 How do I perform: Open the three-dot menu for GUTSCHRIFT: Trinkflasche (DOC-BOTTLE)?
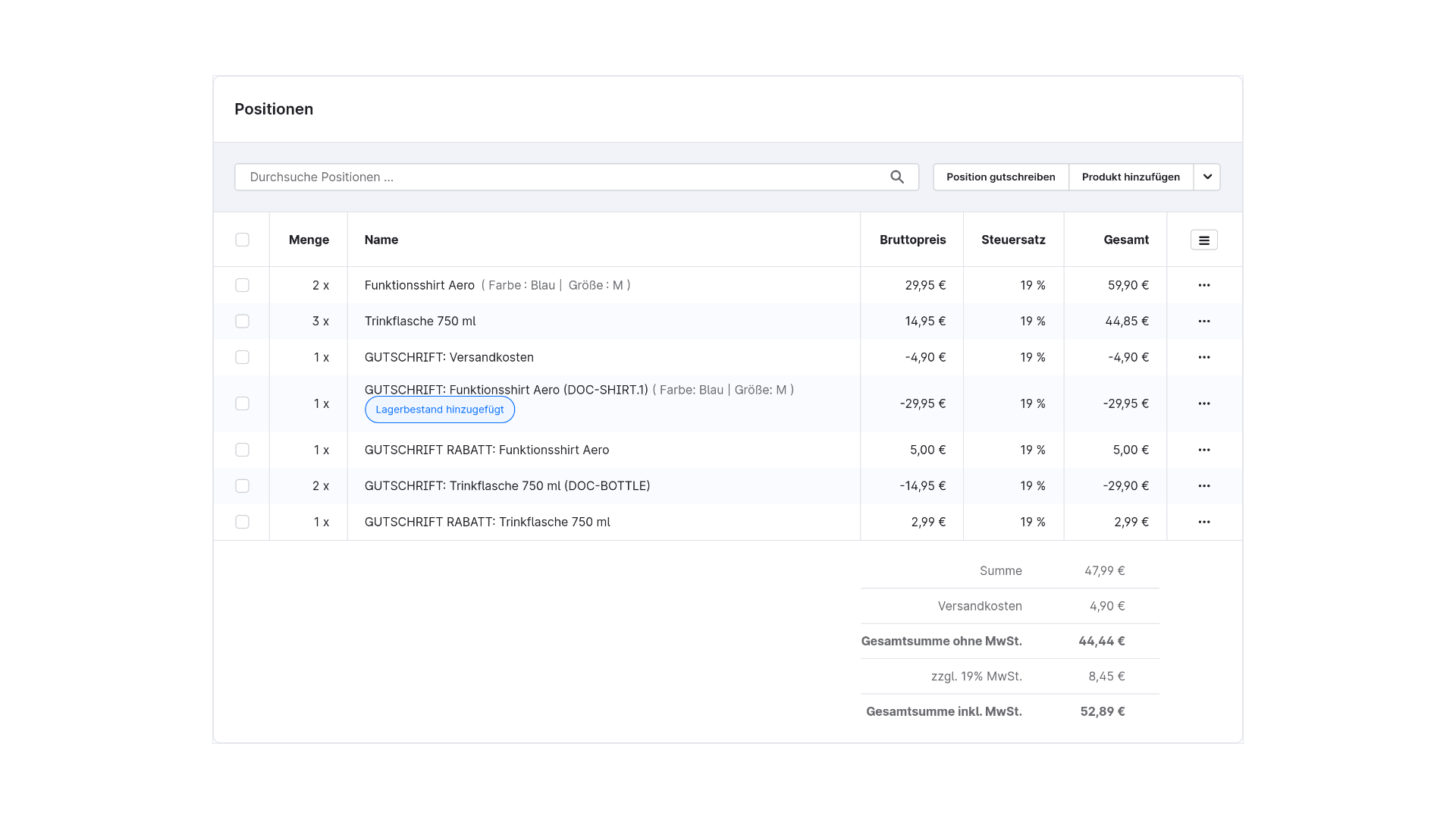click(x=1204, y=485)
